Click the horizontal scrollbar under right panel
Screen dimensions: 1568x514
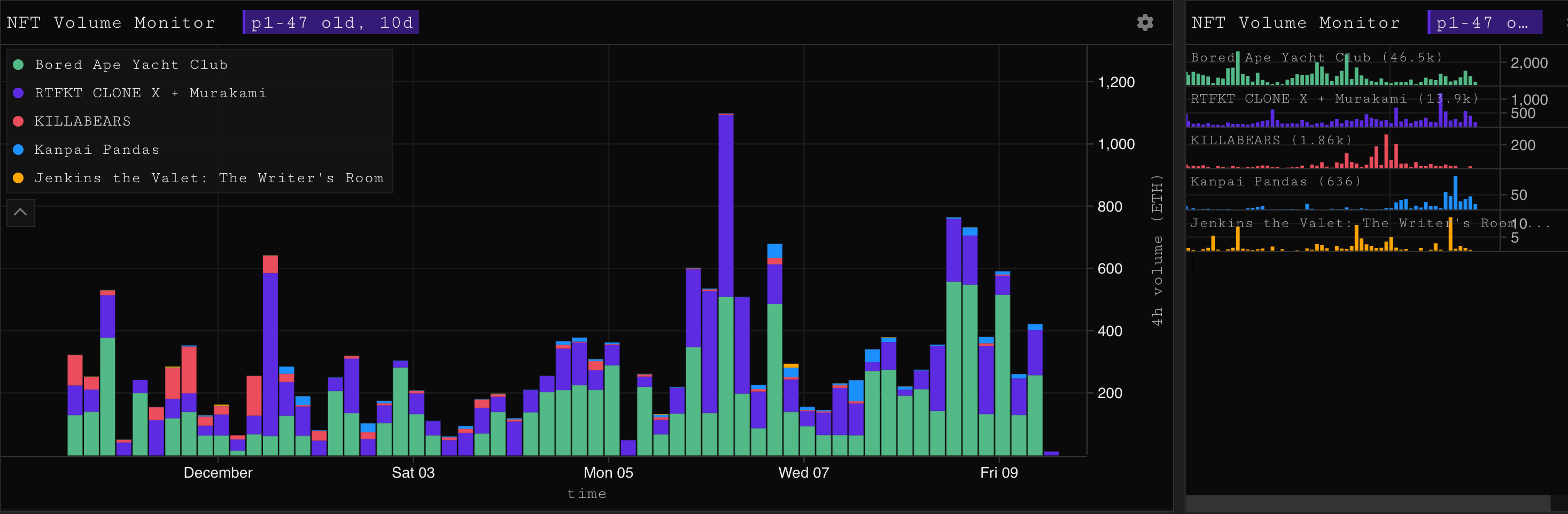(1367, 503)
